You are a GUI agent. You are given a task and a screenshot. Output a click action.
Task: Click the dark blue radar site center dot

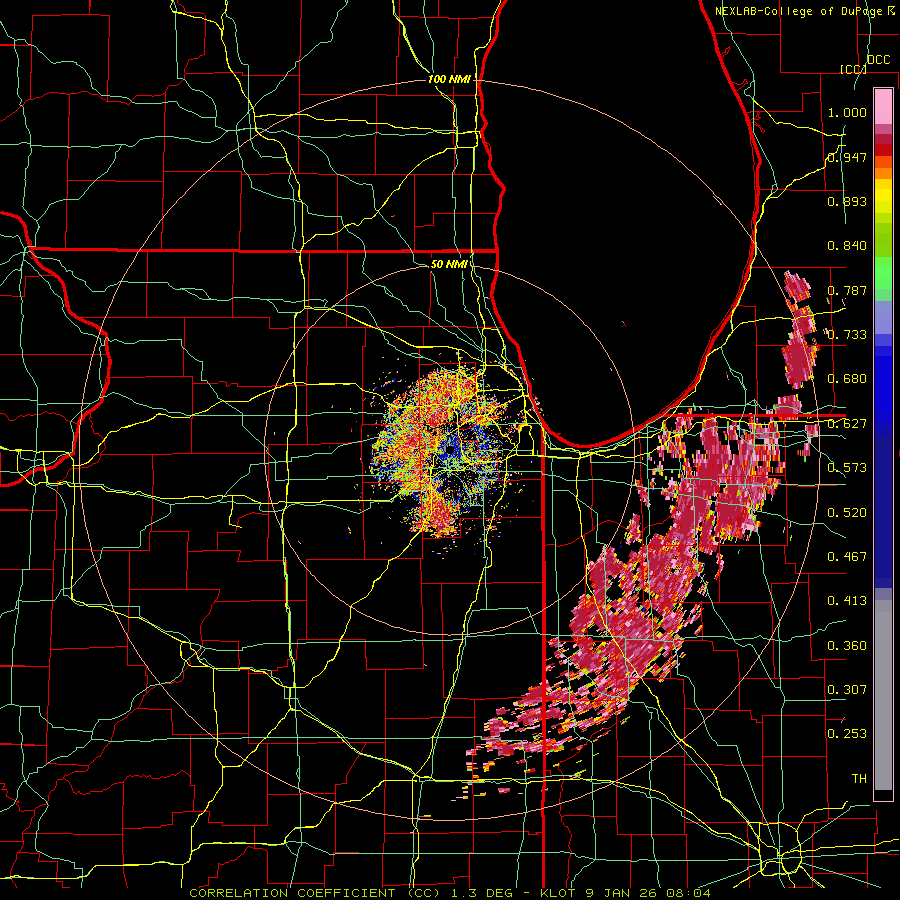click(x=449, y=450)
